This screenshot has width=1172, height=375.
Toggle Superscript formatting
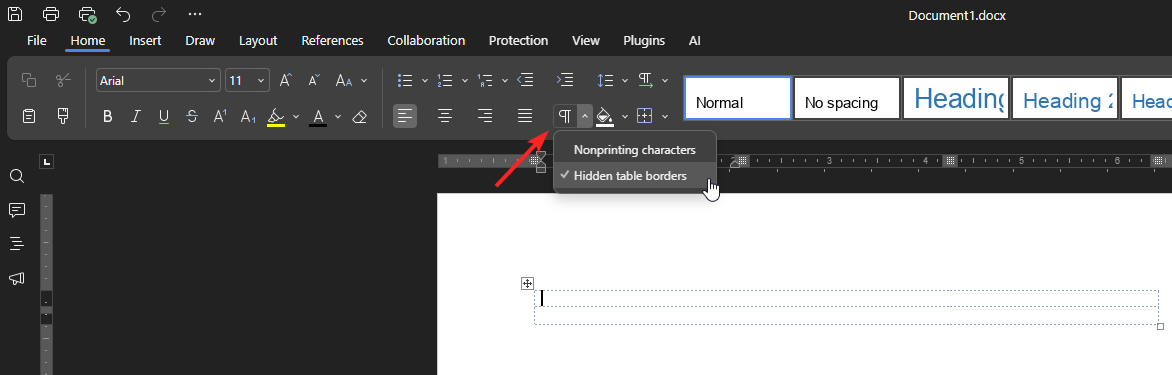[220, 117]
